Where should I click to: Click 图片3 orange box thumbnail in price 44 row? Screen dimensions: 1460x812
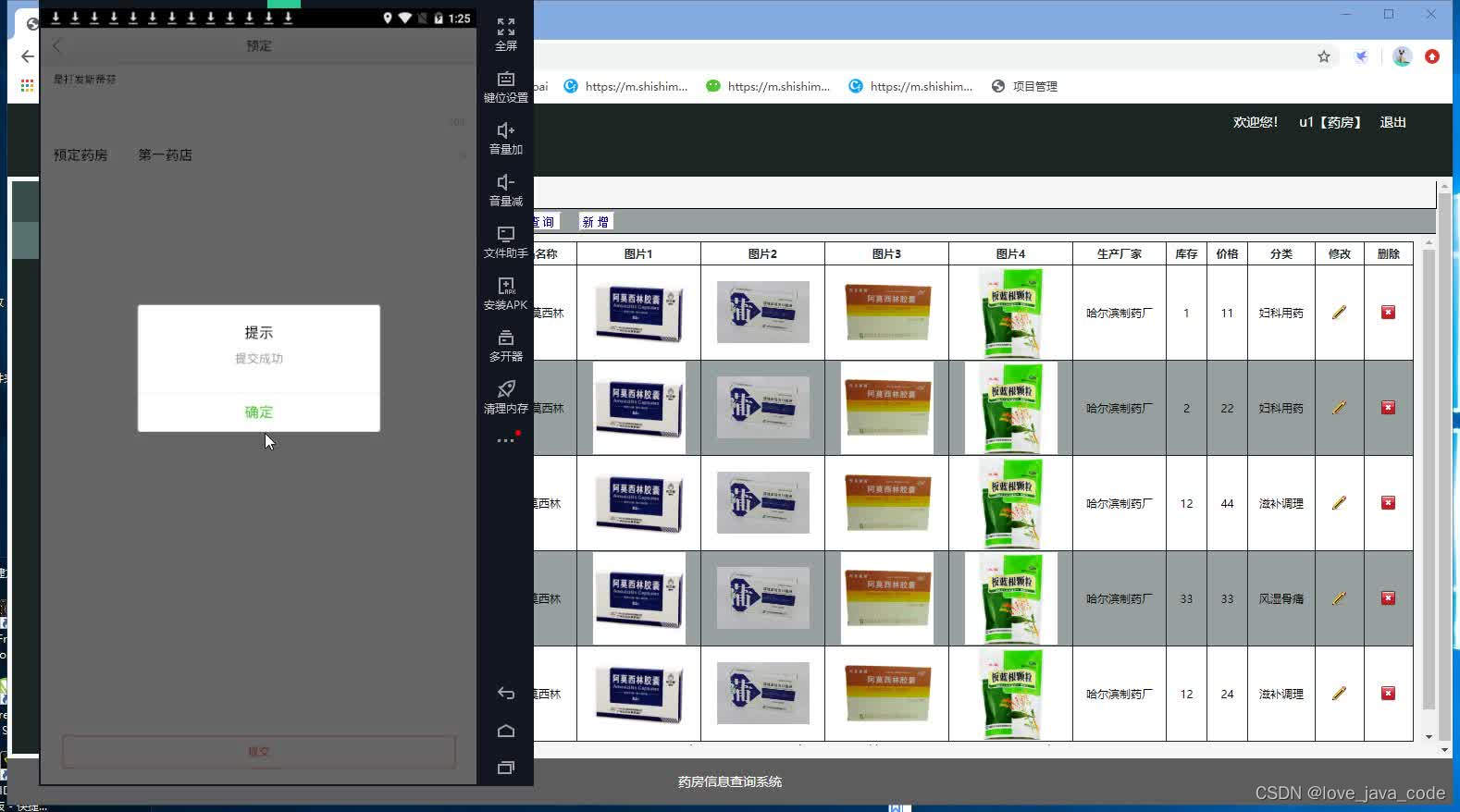(886, 503)
